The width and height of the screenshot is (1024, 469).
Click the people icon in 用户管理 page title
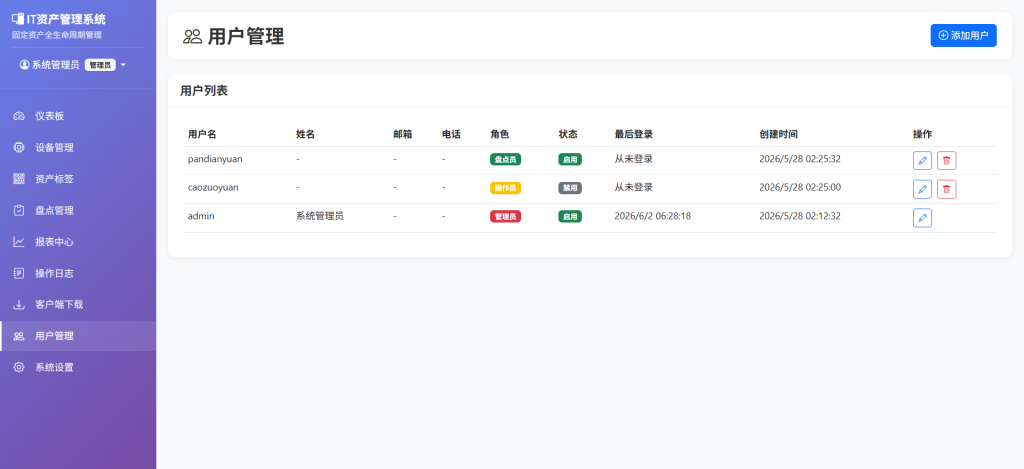pos(193,37)
